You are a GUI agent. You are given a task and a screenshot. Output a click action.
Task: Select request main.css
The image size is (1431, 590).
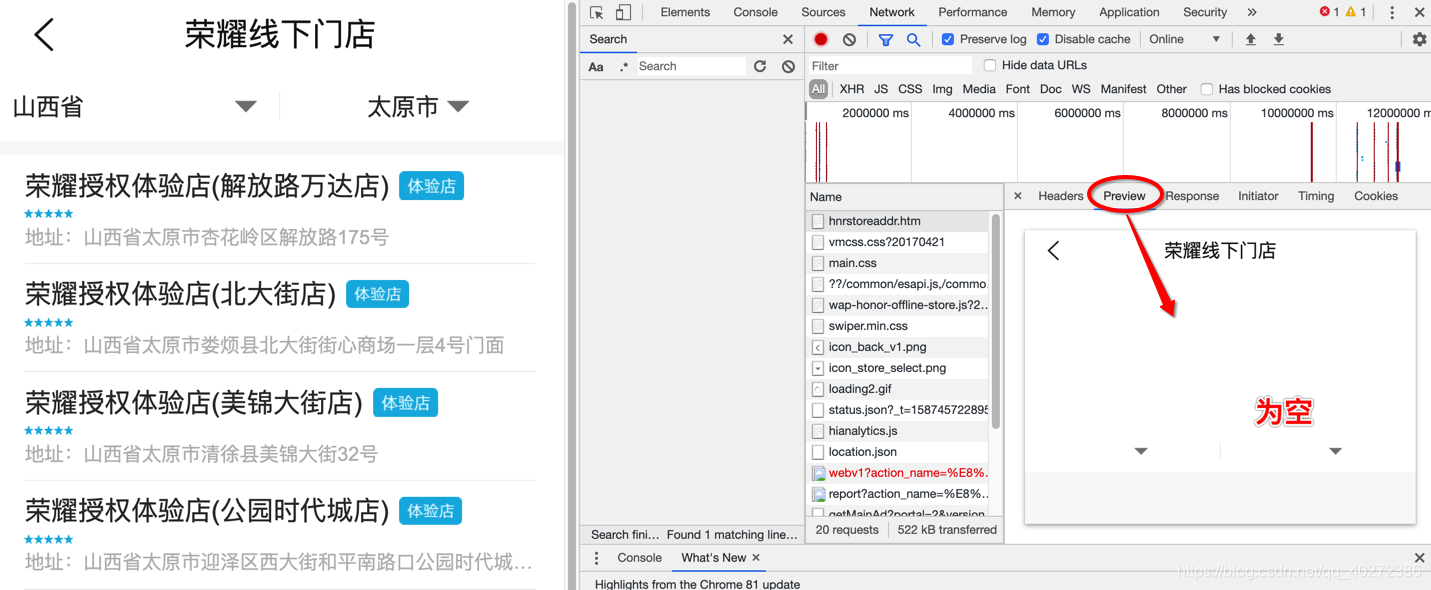point(899,263)
